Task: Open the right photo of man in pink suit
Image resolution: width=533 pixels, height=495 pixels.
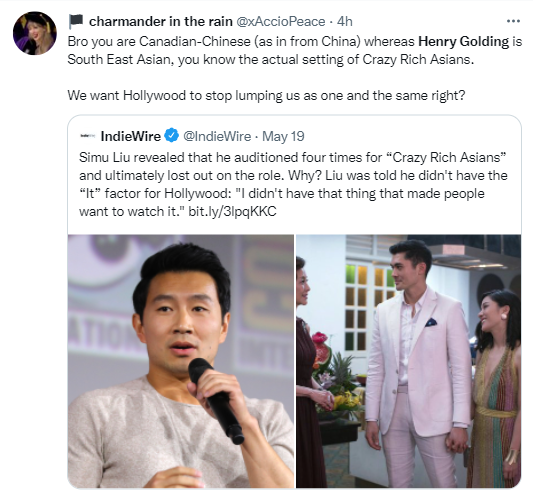Action: pos(408,361)
